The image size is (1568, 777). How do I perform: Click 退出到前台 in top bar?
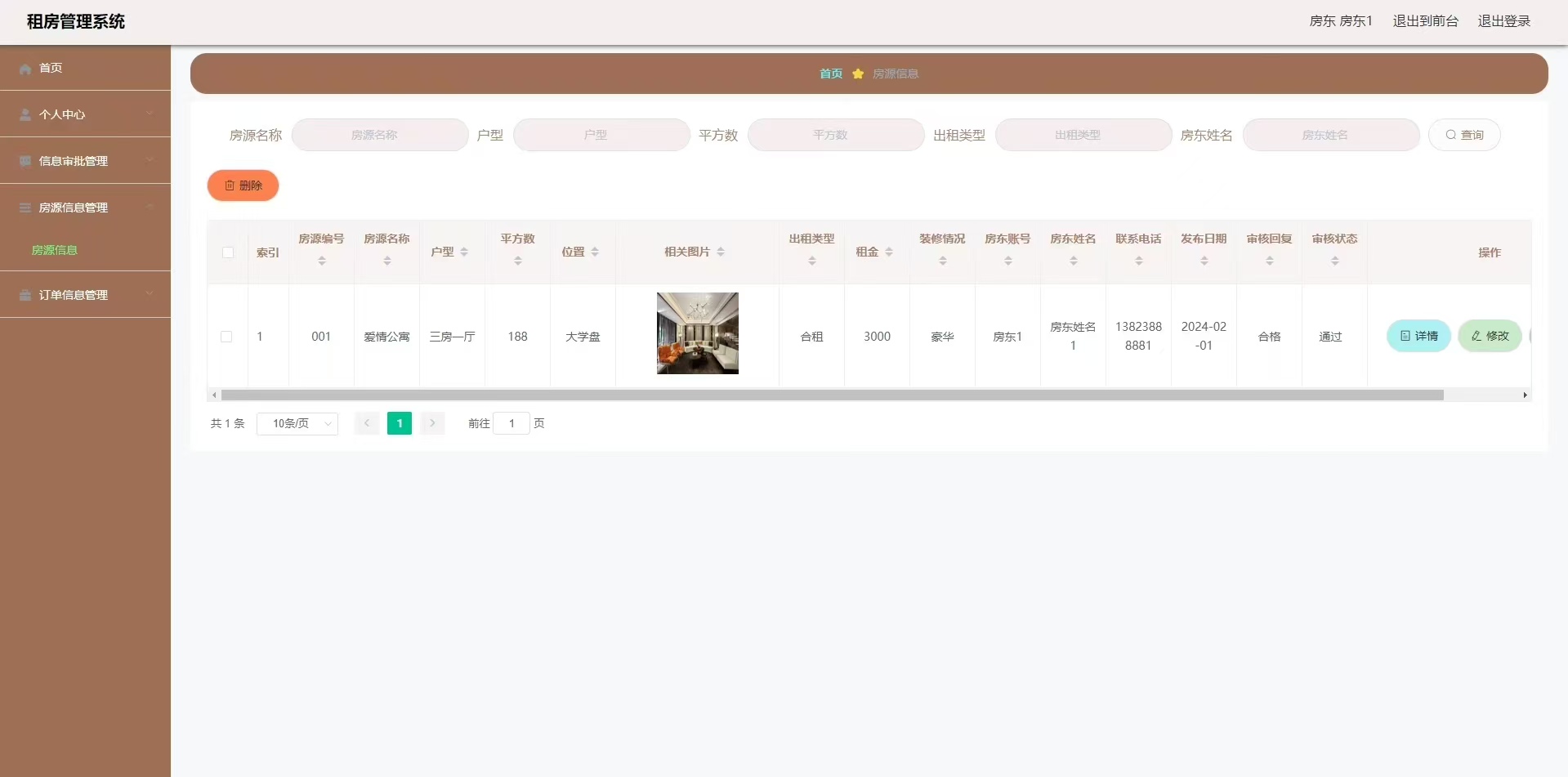pos(1426,21)
